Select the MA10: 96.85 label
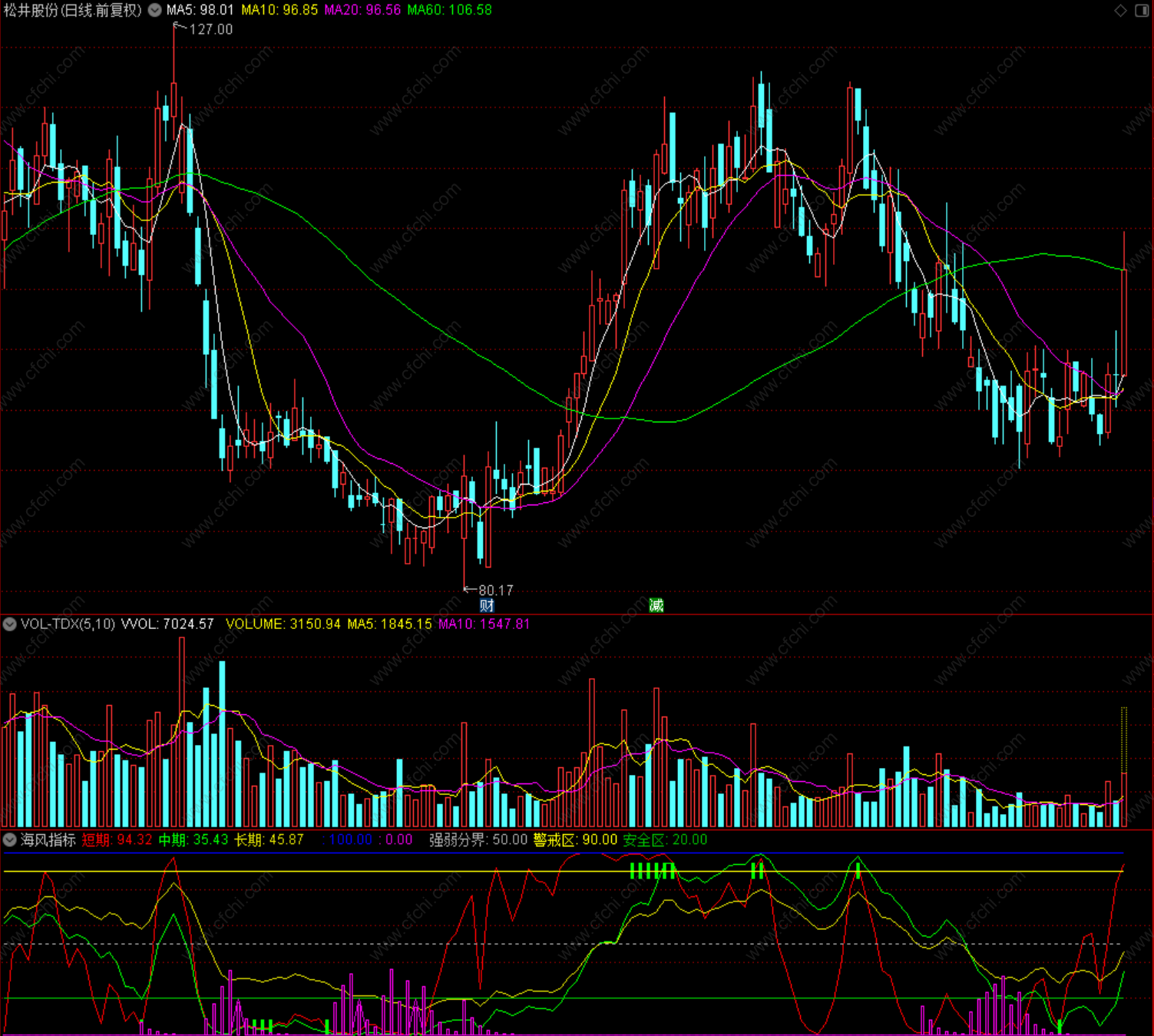The height and width of the screenshot is (1036, 1154). point(279,10)
